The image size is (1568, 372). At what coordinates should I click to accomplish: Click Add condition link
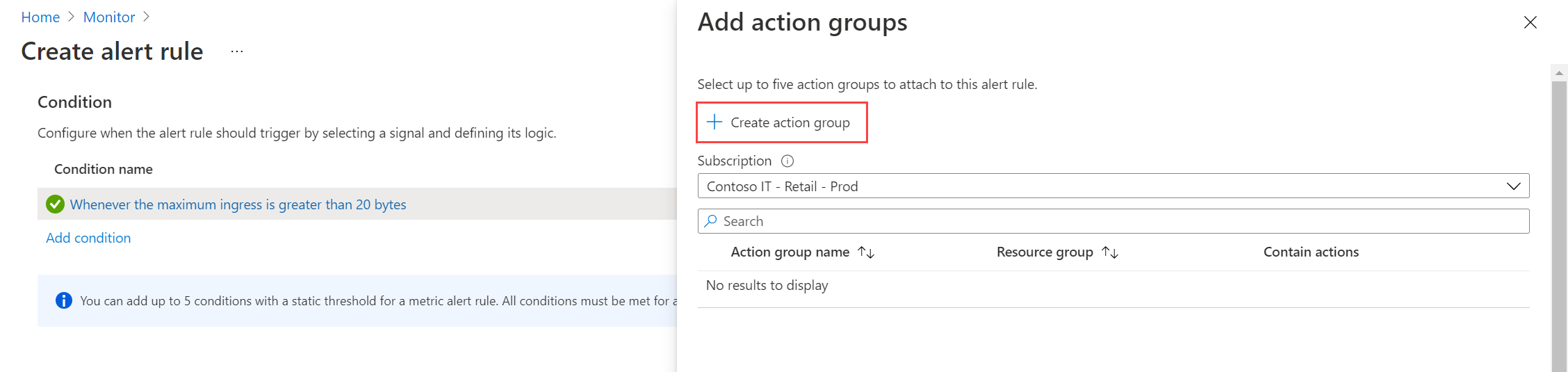(x=88, y=238)
